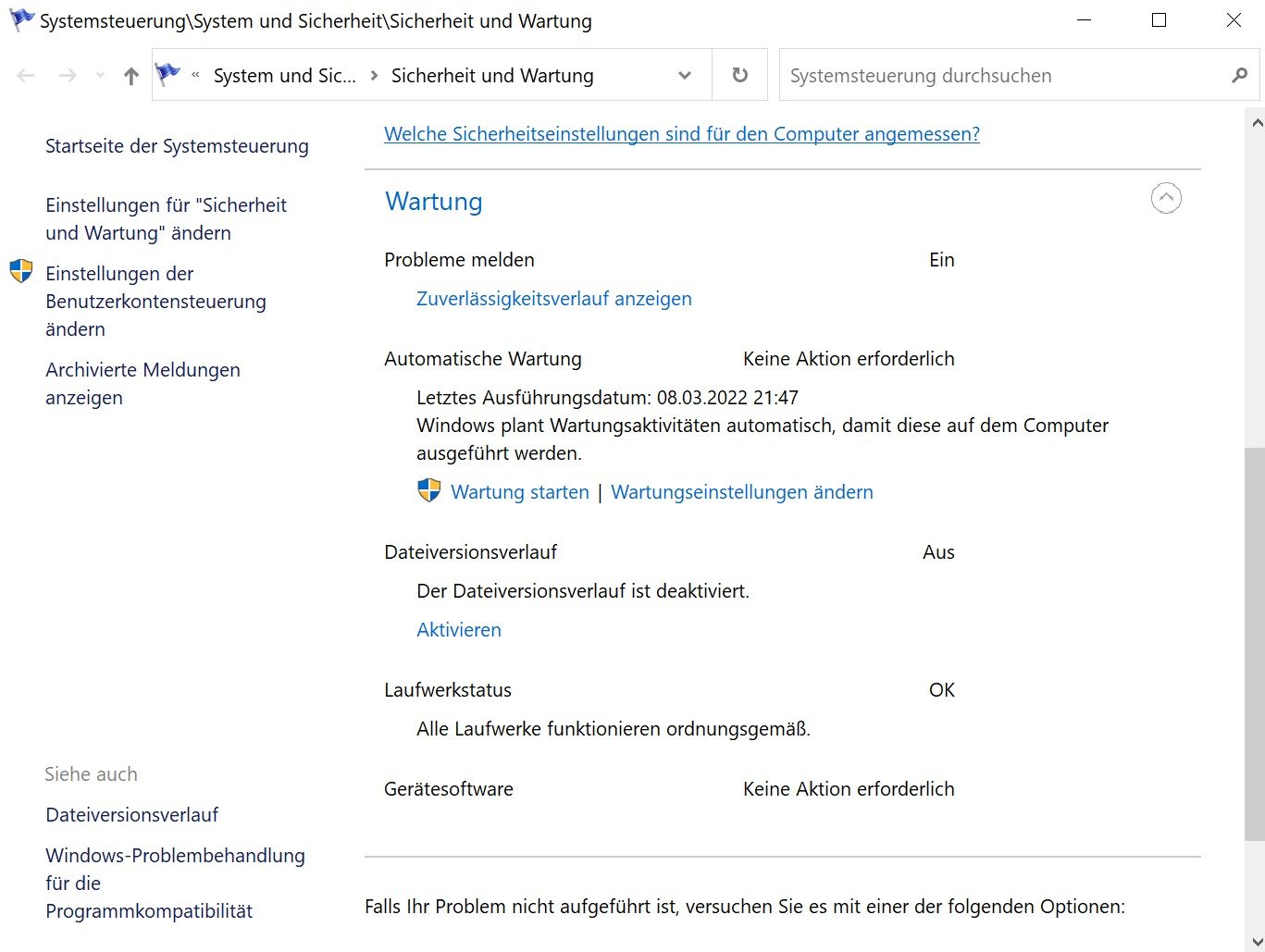Screen dimensions: 1265x952
Task: Click the shield icon next to Benutzerkontensteuerung
Action: [x=21, y=271]
